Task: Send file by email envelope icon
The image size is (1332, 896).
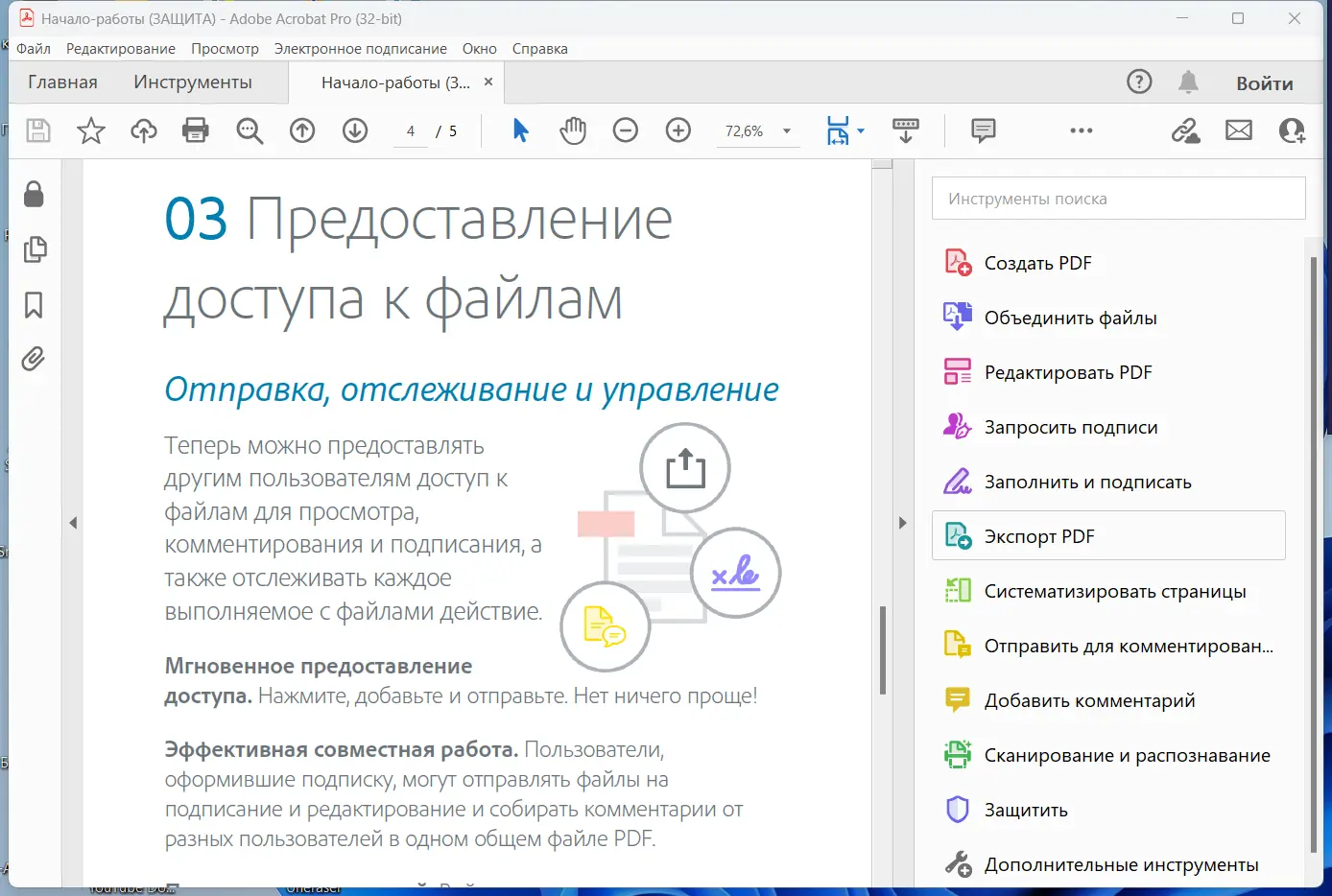Action: [1239, 130]
